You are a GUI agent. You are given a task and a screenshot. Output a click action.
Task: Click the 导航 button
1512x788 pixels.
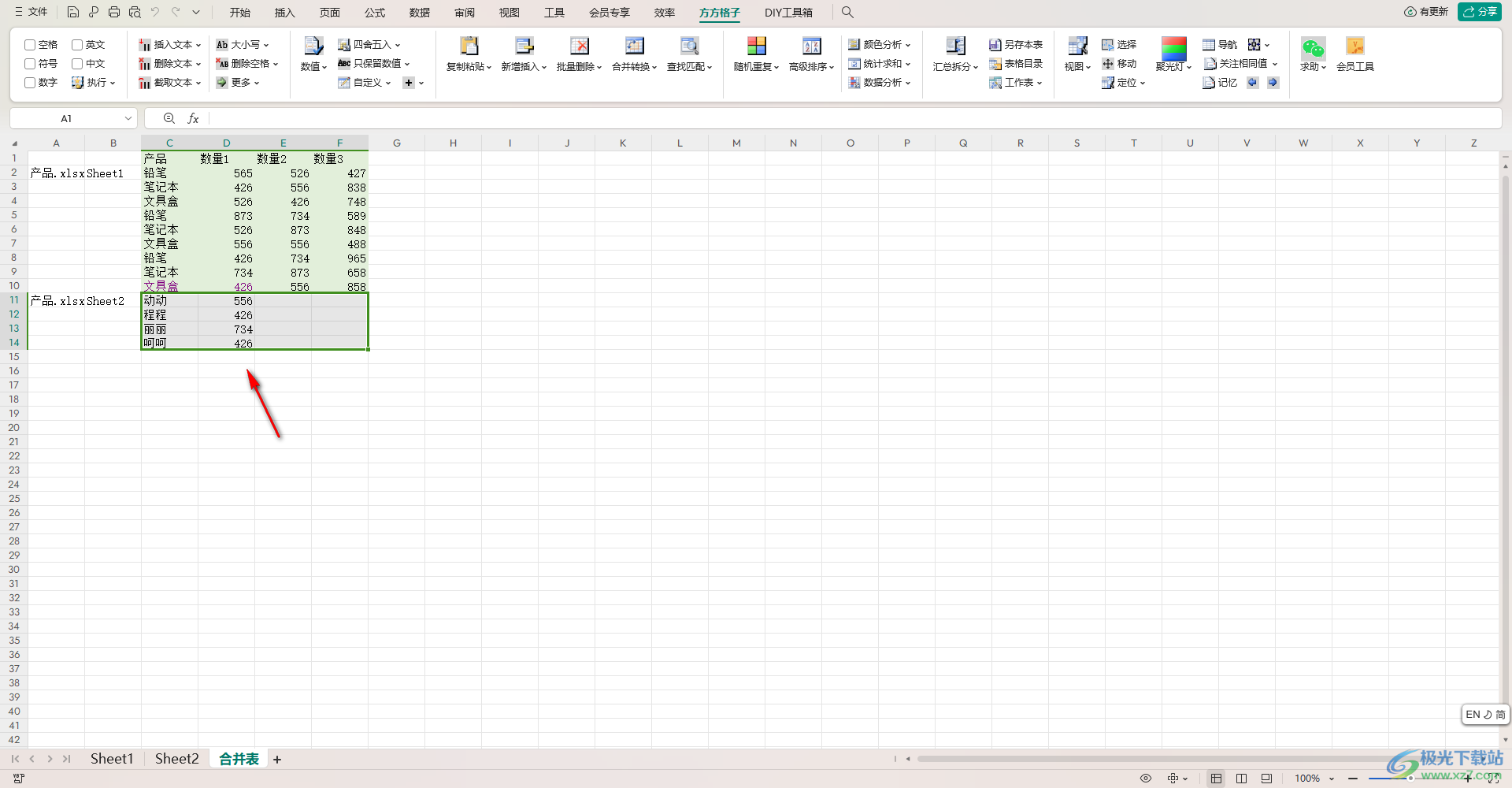[1220, 45]
